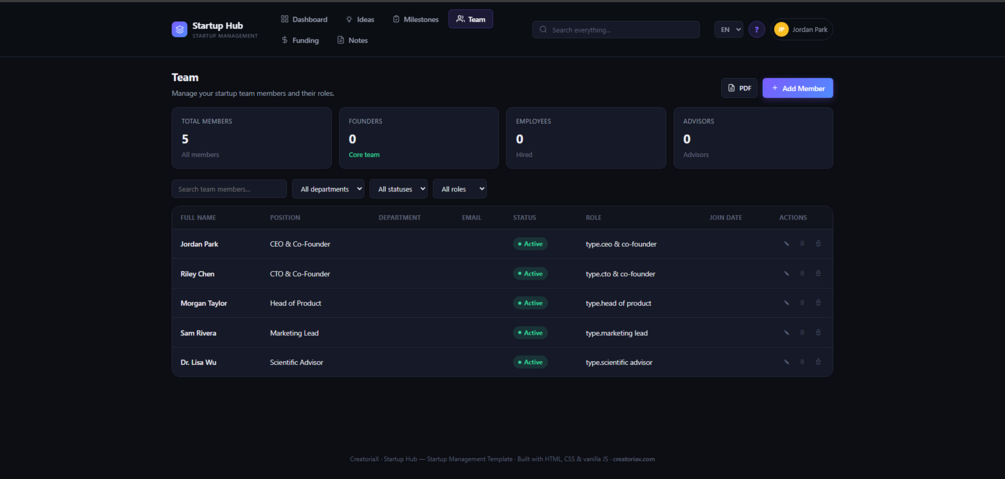
Task: Click the last action icon in Jordan Park's row
Action: [818, 244]
